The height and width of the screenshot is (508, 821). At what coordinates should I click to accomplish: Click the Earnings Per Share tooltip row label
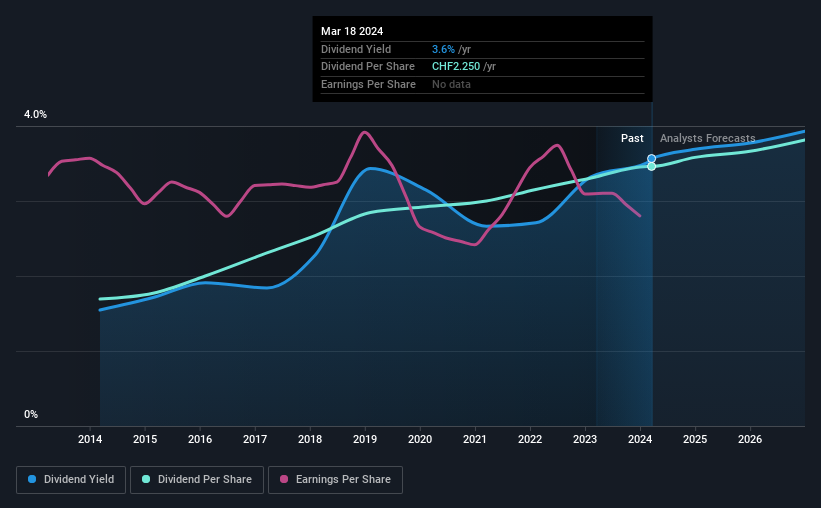coord(368,84)
